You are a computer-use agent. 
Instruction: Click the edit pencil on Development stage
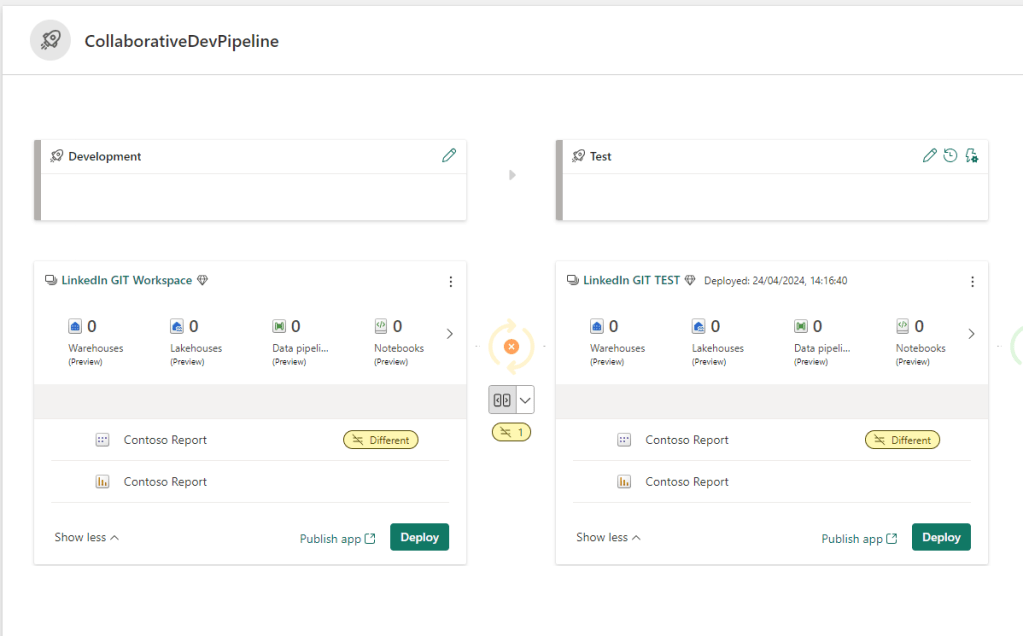coord(449,156)
